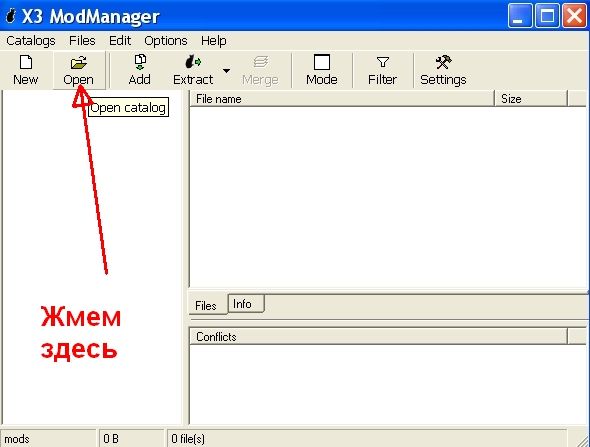The width and height of the screenshot is (590, 447).
Task: Click the X3 ModManager title bar icon
Action: (11, 16)
